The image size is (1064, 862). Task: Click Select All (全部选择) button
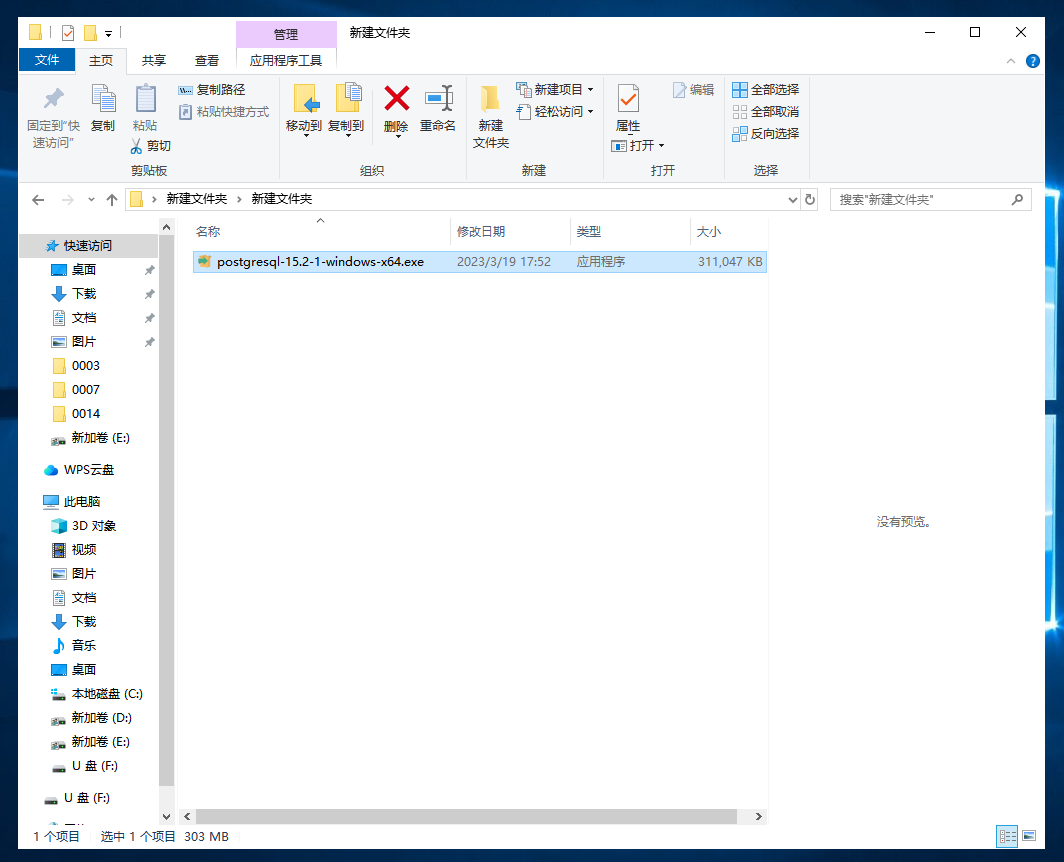766,89
